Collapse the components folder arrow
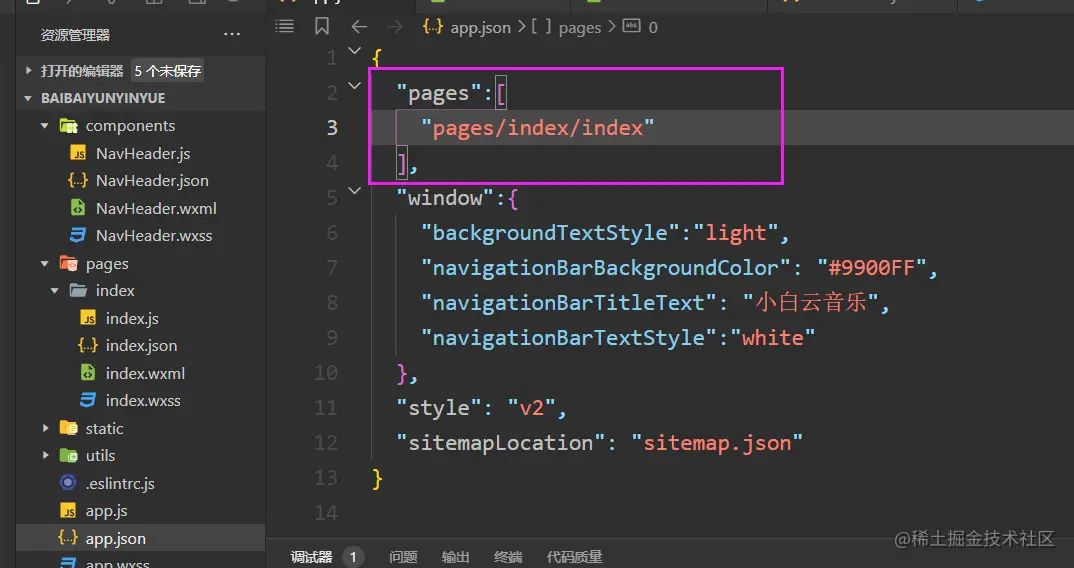The height and width of the screenshot is (568, 1074). tap(45, 126)
